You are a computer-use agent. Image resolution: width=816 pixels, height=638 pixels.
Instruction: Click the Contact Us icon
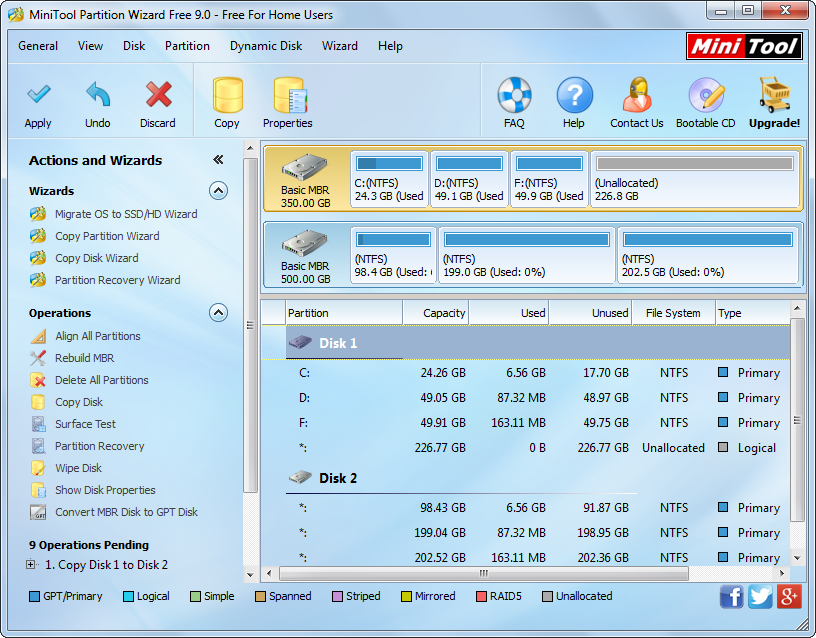pyautogui.click(x=638, y=95)
